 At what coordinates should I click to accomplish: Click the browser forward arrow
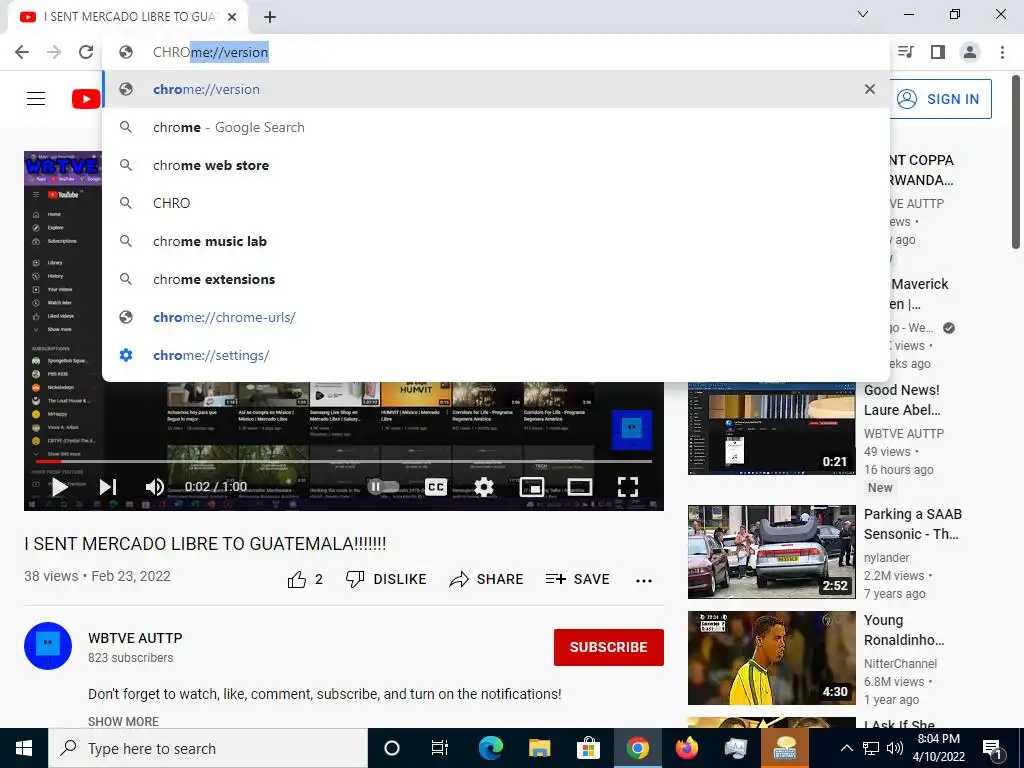[54, 52]
